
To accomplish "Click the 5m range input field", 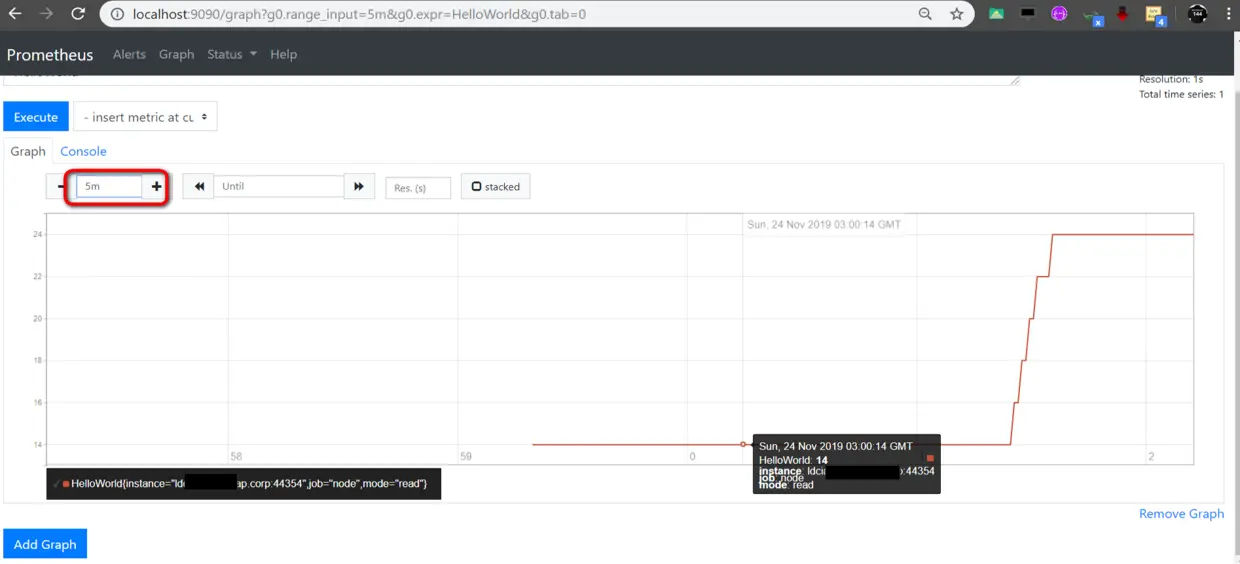I will click(110, 187).
